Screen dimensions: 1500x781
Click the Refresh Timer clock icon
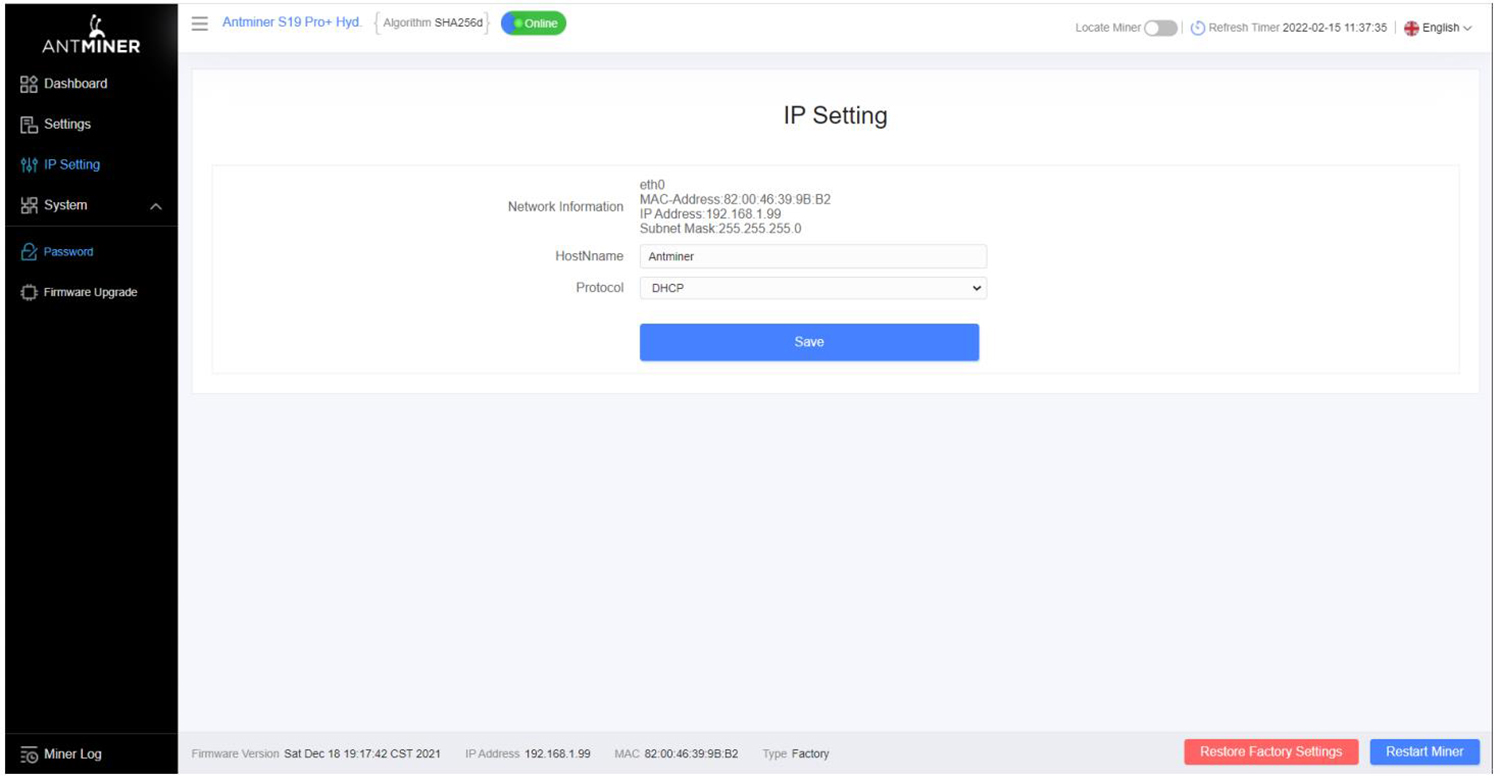(1197, 28)
